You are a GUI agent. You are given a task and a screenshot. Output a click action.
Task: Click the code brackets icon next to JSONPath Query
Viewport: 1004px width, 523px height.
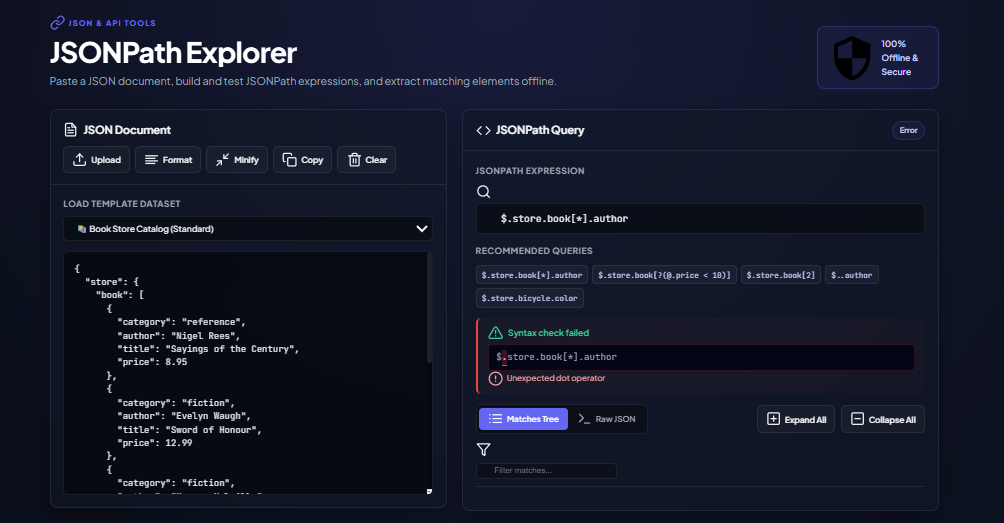[x=483, y=131]
